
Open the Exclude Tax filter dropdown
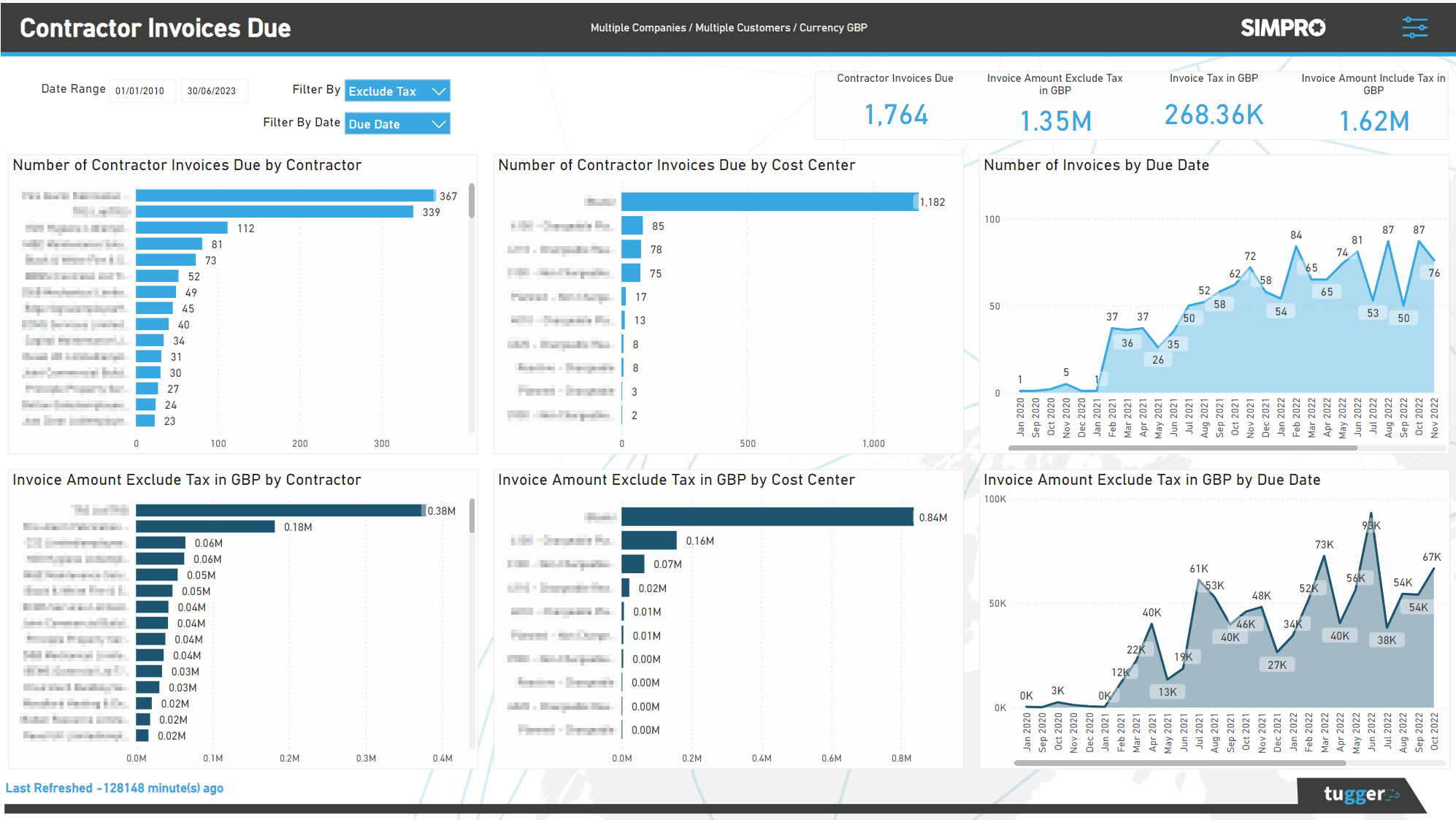pos(396,91)
